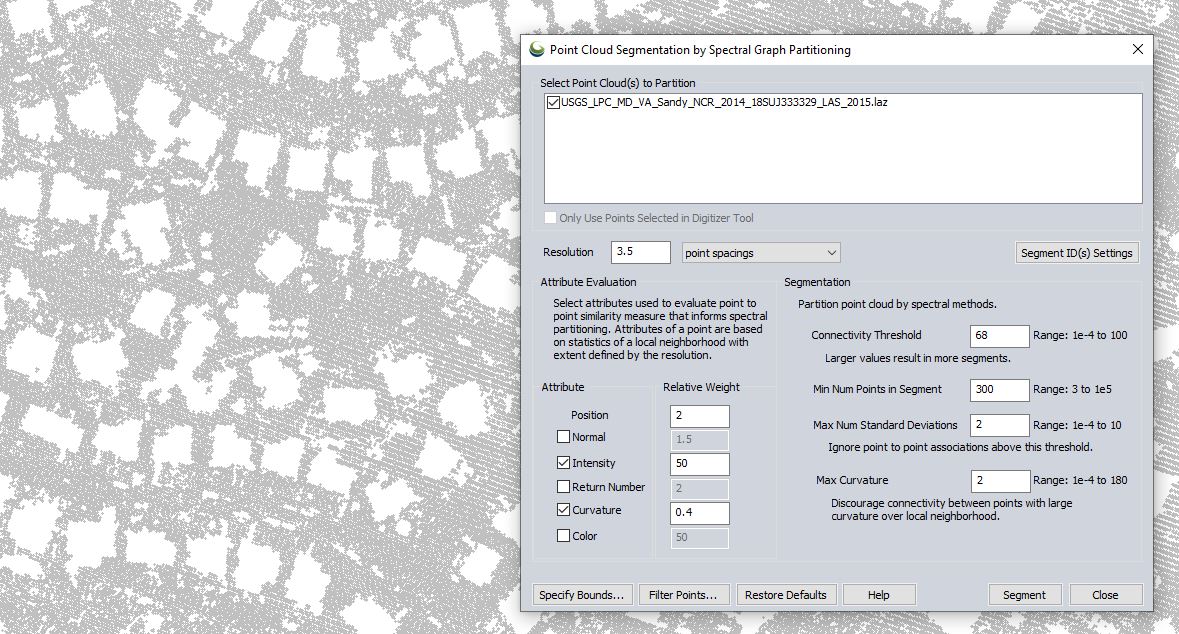This screenshot has width=1179, height=634.
Task: Click the Specify Bounds... button
Action: [582, 594]
